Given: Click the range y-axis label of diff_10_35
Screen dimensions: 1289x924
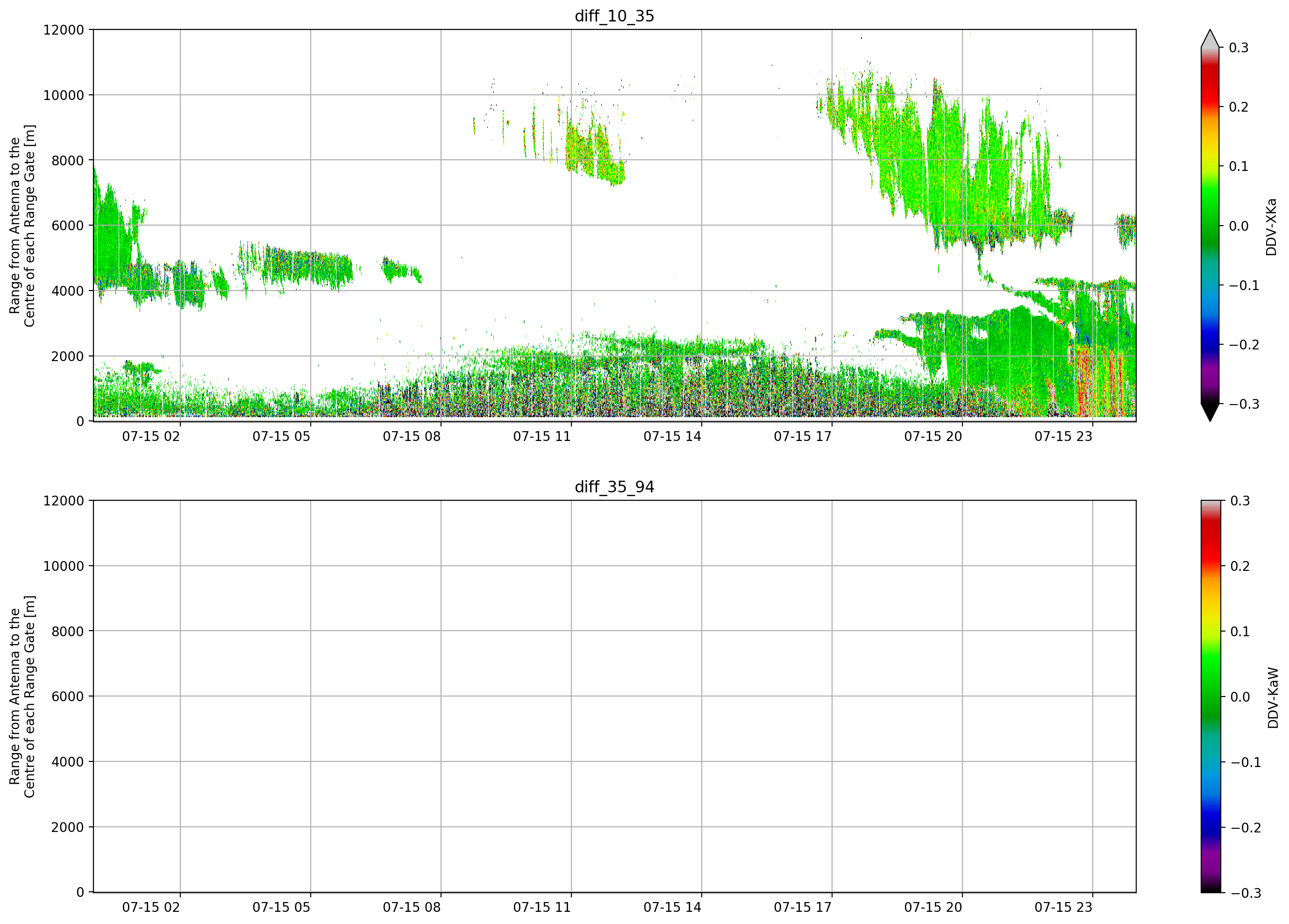Looking at the screenshot, I should point(22,226).
